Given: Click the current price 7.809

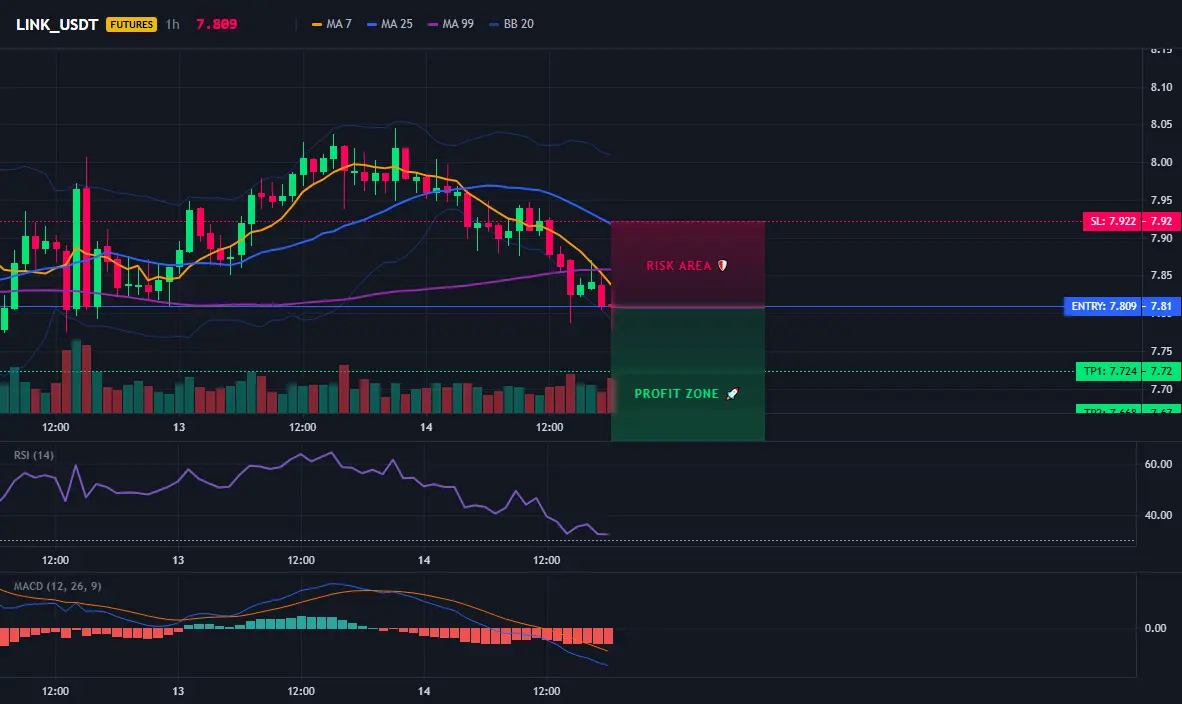Looking at the screenshot, I should [x=216, y=24].
